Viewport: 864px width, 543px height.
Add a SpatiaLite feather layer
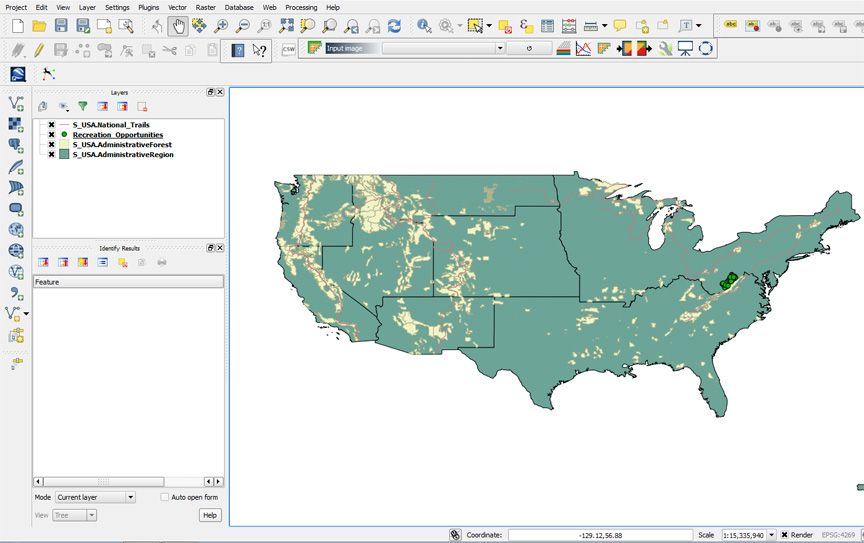(16, 166)
